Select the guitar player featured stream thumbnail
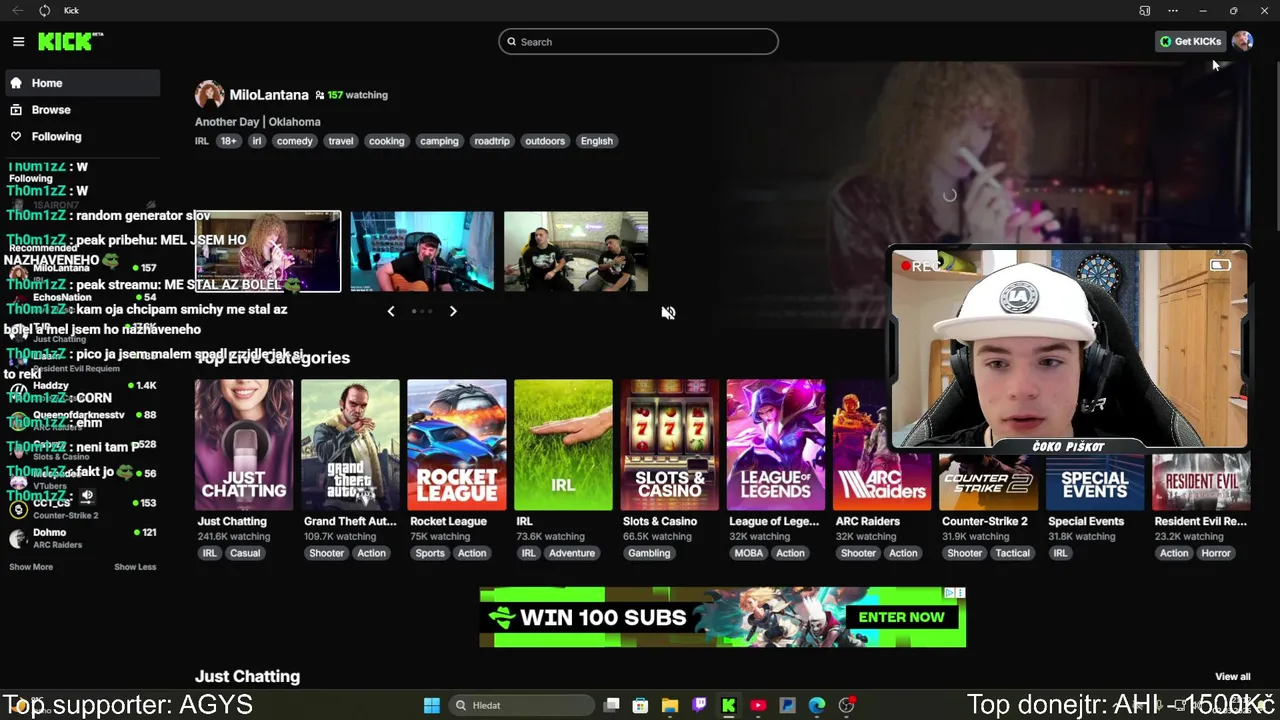This screenshot has width=1280, height=720. 422,251
